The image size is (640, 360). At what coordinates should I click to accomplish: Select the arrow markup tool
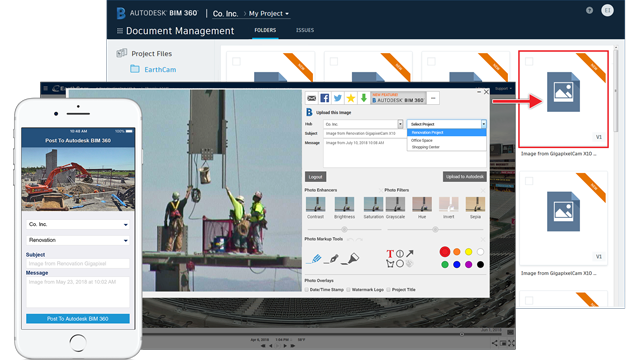(410, 253)
